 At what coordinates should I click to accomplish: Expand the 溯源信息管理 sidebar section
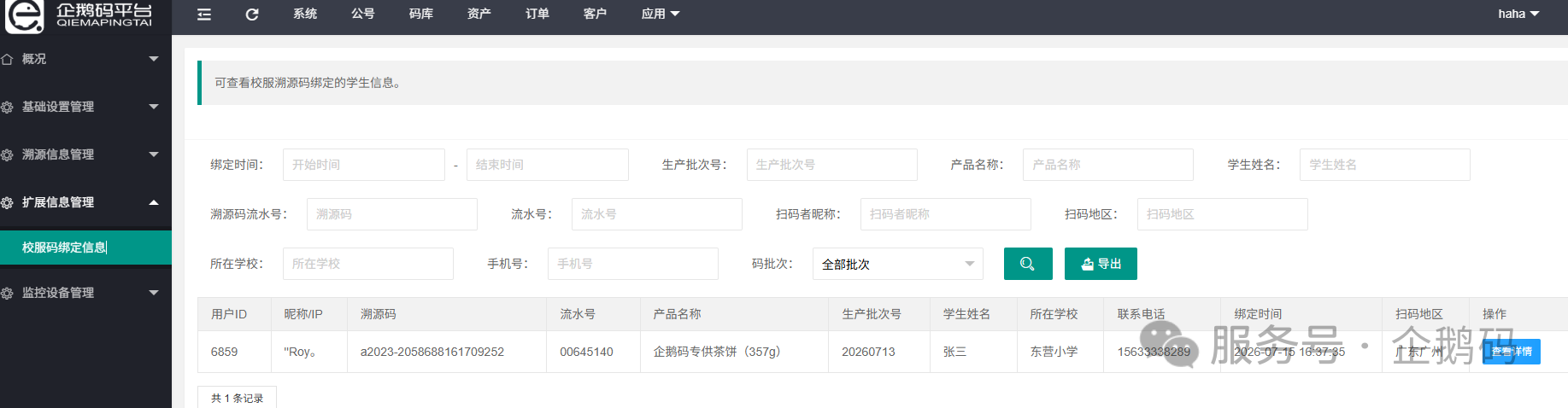tap(85, 154)
